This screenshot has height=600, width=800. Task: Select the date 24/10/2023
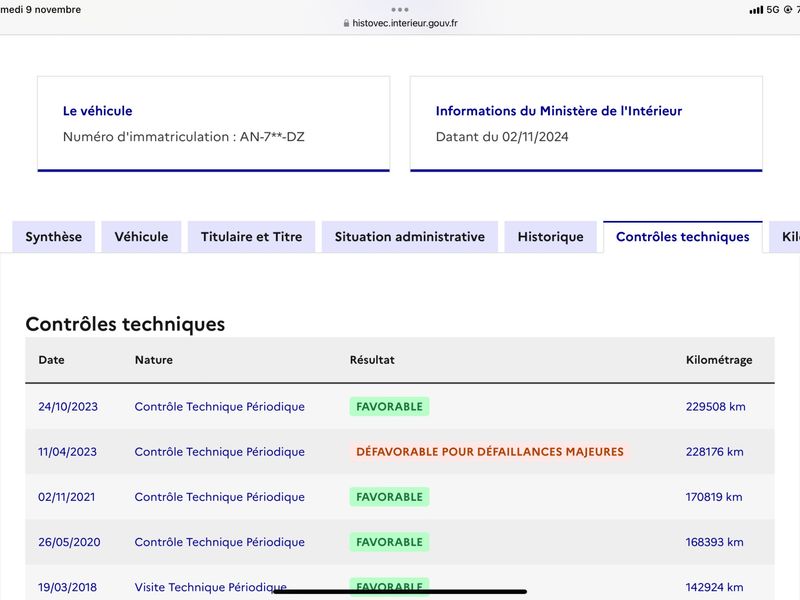(x=68, y=407)
